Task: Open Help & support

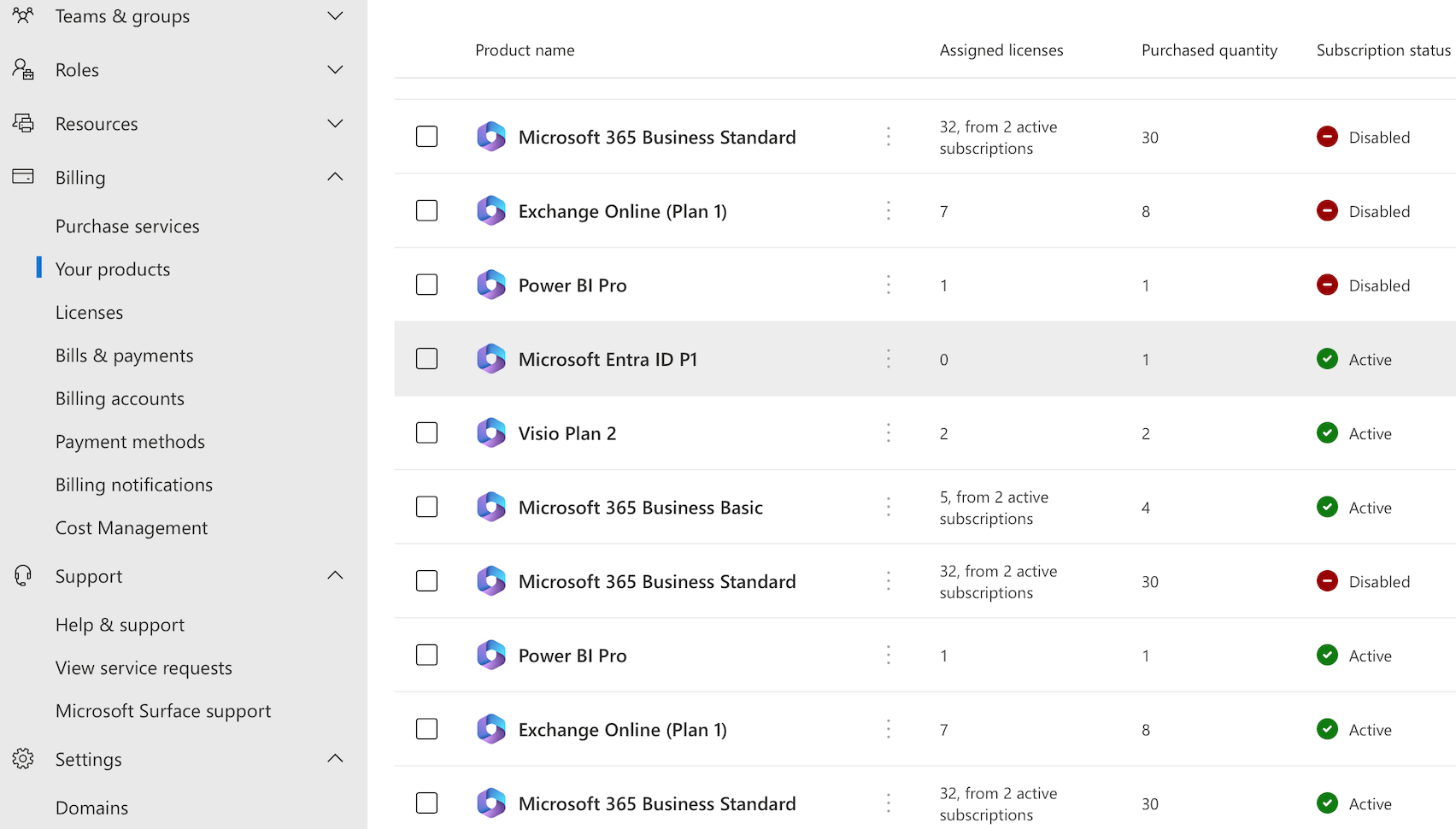Action: [x=120, y=625]
